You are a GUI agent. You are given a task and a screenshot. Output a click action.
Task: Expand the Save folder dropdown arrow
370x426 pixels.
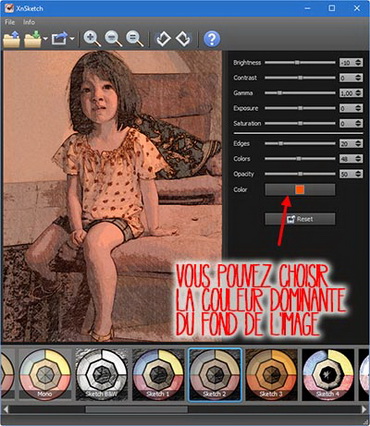coord(45,39)
